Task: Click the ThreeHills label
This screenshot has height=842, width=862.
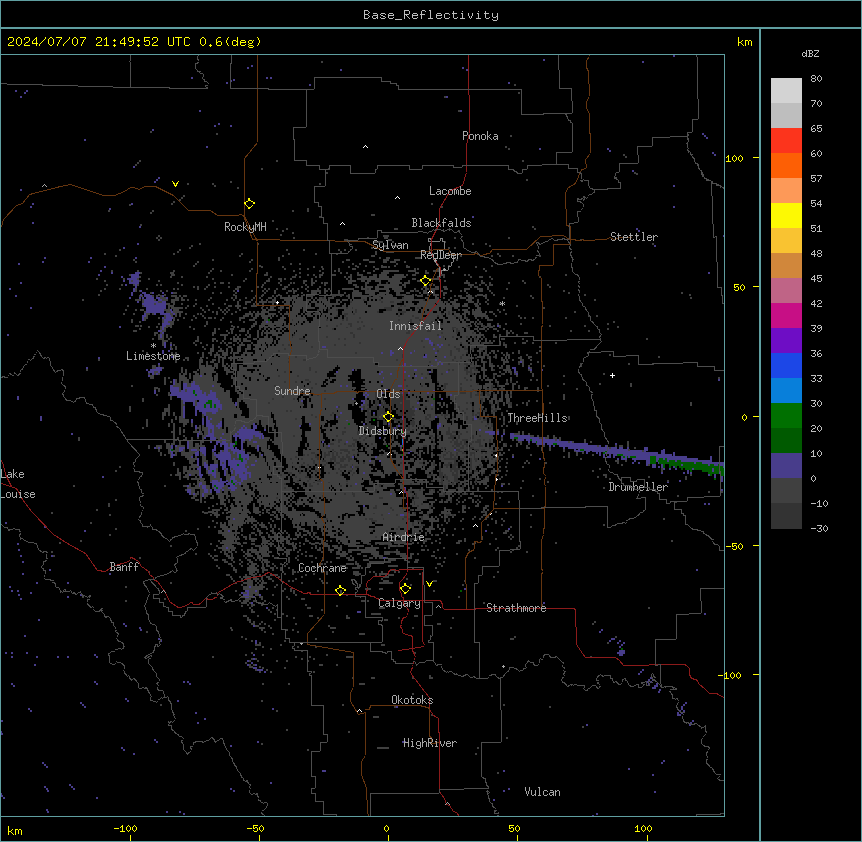Action: [537, 418]
